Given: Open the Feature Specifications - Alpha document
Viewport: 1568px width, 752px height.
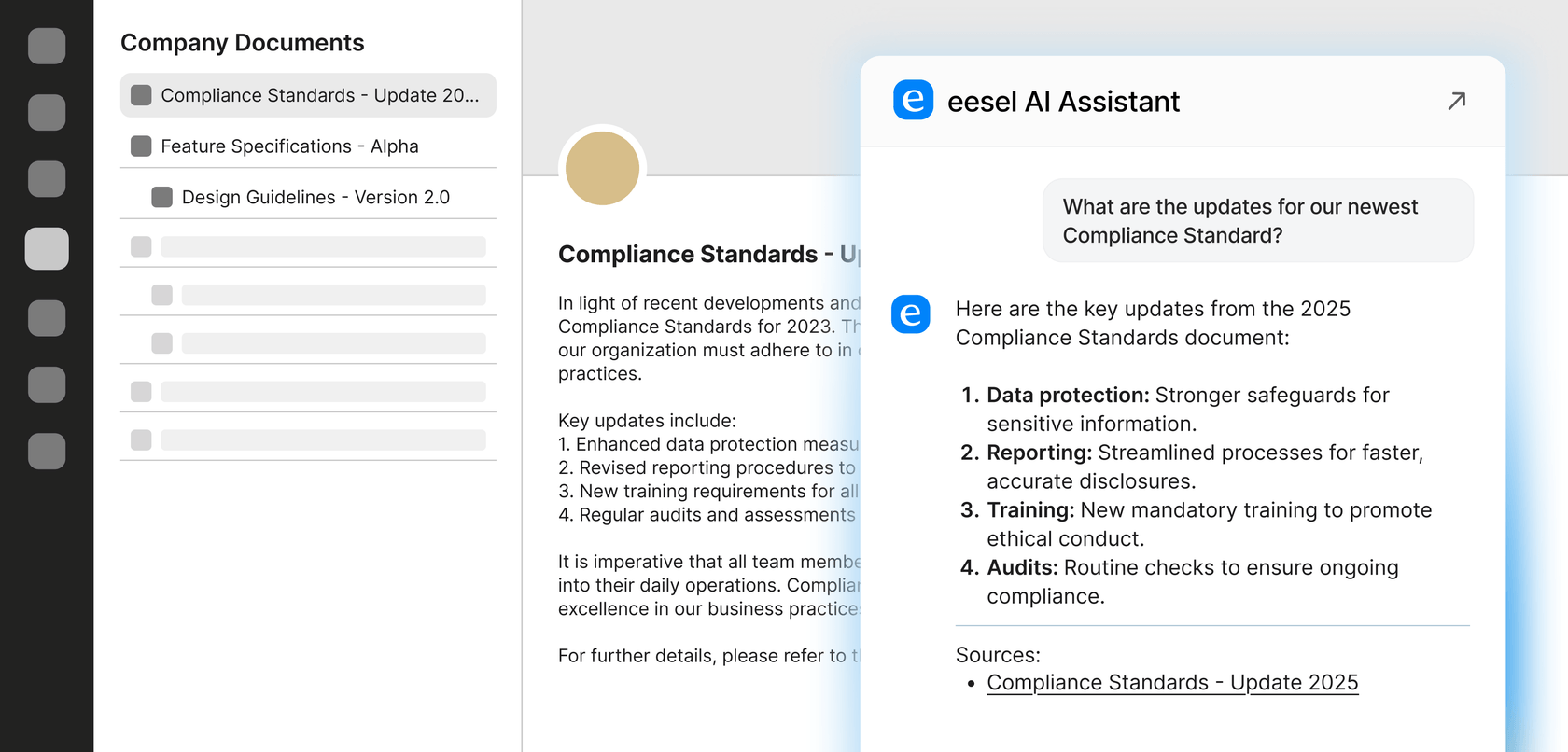Looking at the screenshot, I should tap(289, 146).
